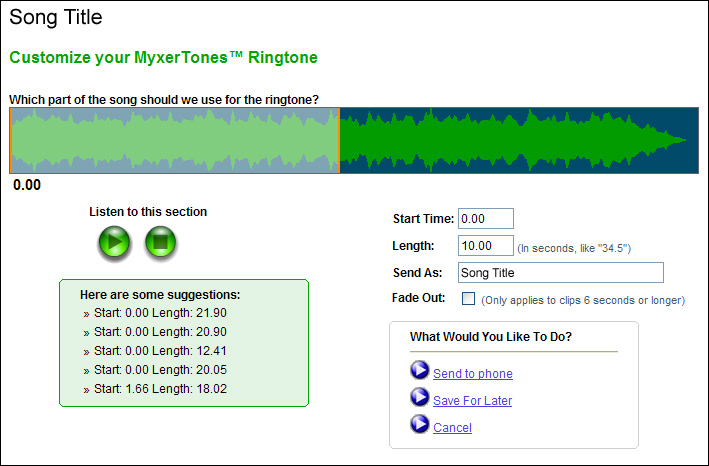709x466 pixels.
Task: Pick suggestion Start 0.00 Length 20.05
Action: [160, 370]
